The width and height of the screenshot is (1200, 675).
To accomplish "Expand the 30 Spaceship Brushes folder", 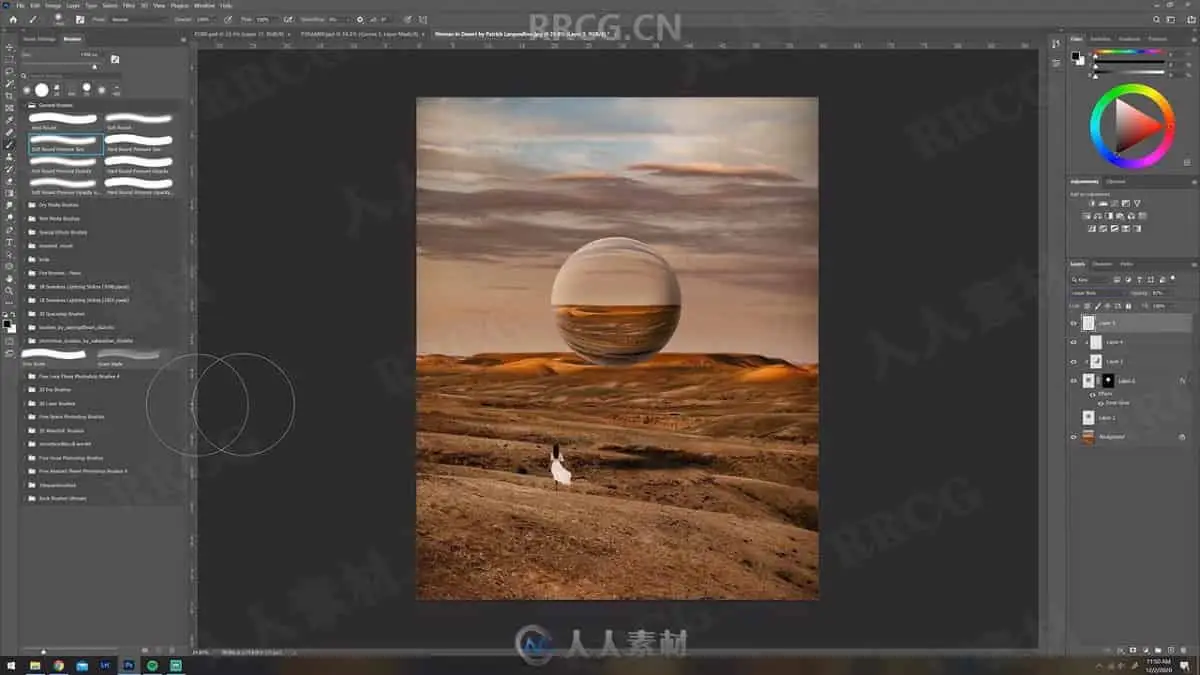I will coord(25,313).
